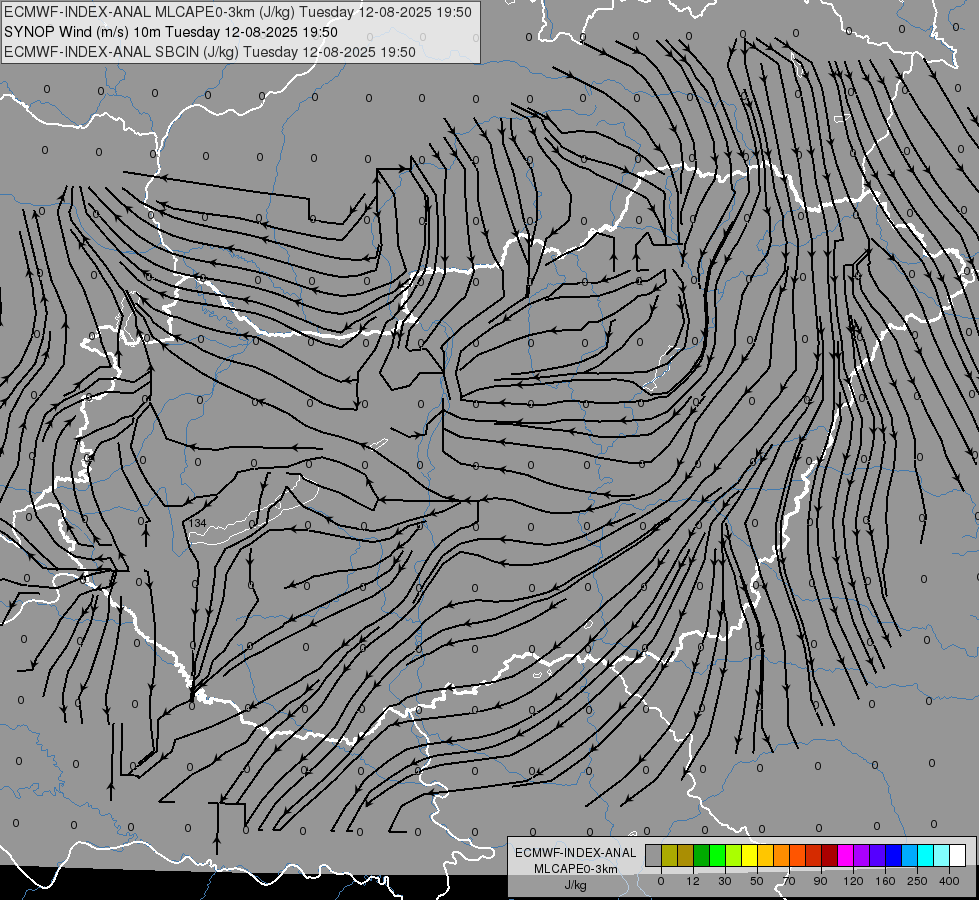Click legend scale value 120
This screenshot has width=979, height=900.
tap(853, 881)
